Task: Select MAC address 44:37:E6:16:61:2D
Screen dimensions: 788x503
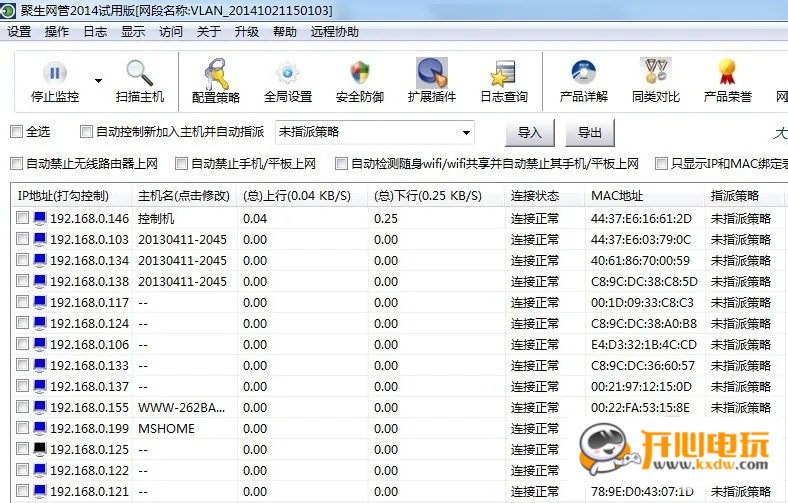Action: [x=641, y=219]
